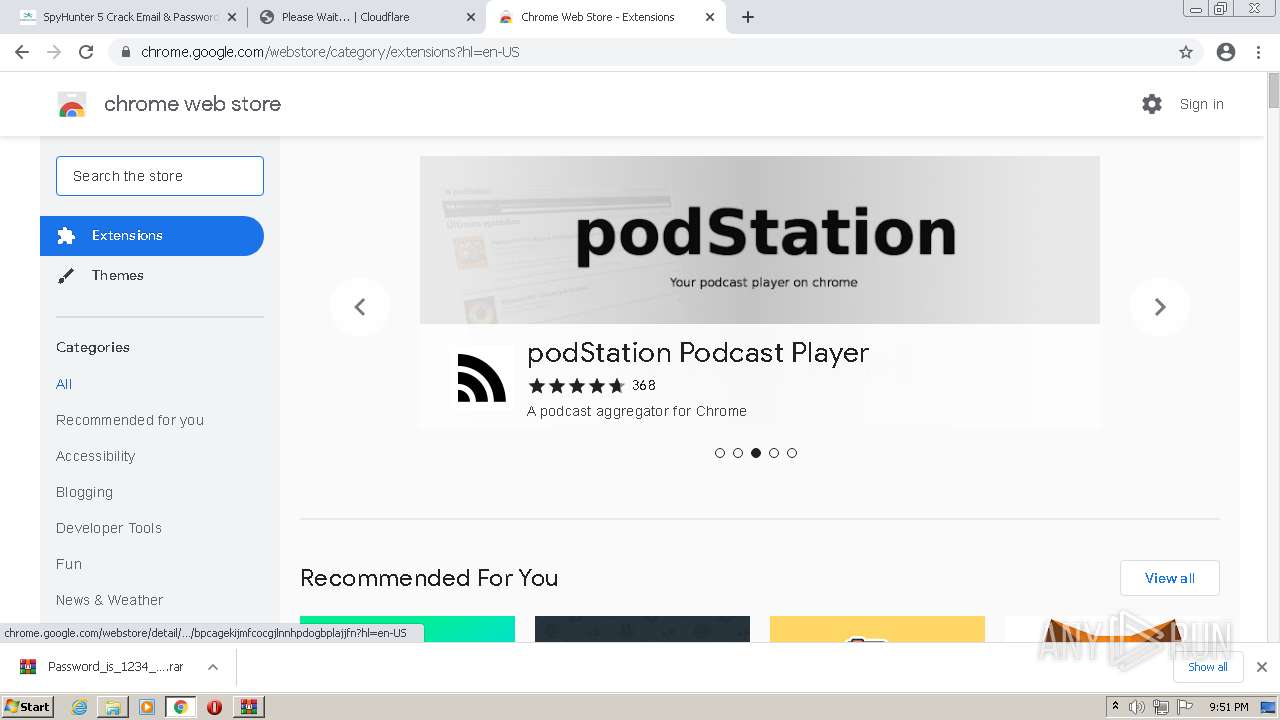Click podStation RSS extension icon

point(481,380)
